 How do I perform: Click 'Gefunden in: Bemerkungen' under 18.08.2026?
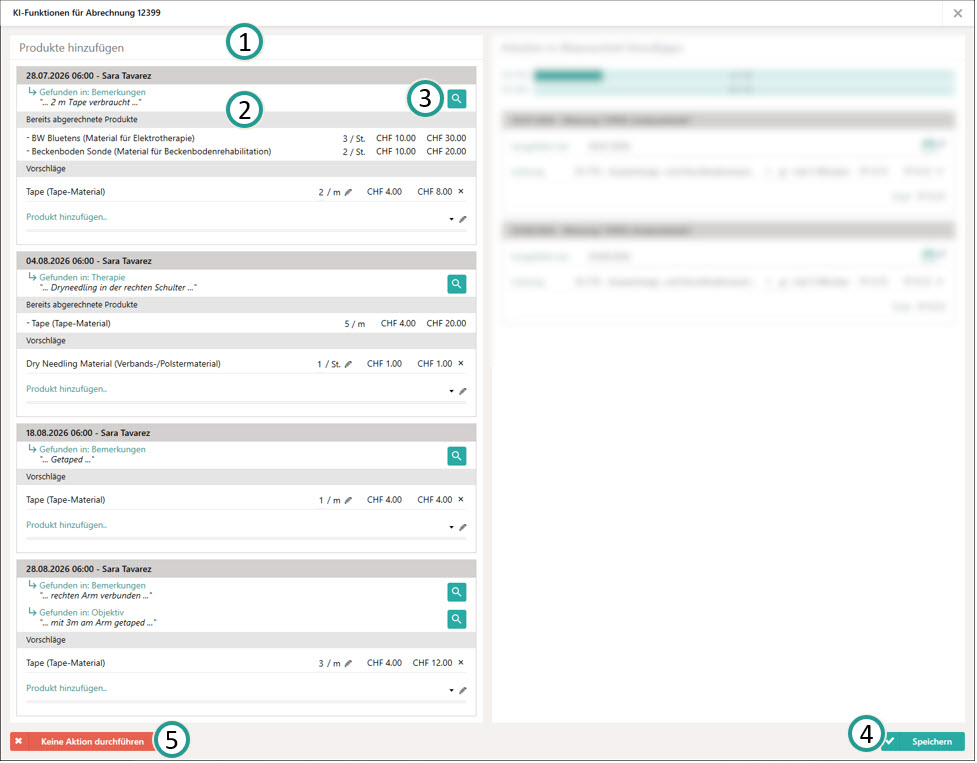pyautogui.click(x=92, y=450)
